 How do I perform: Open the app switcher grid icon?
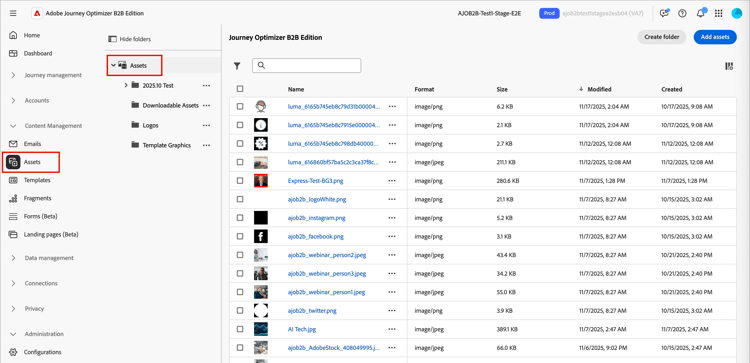tap(718, 13)
